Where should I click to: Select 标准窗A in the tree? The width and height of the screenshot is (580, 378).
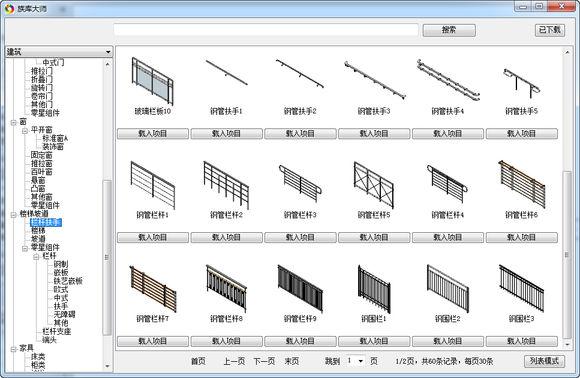tap(55, 139)
